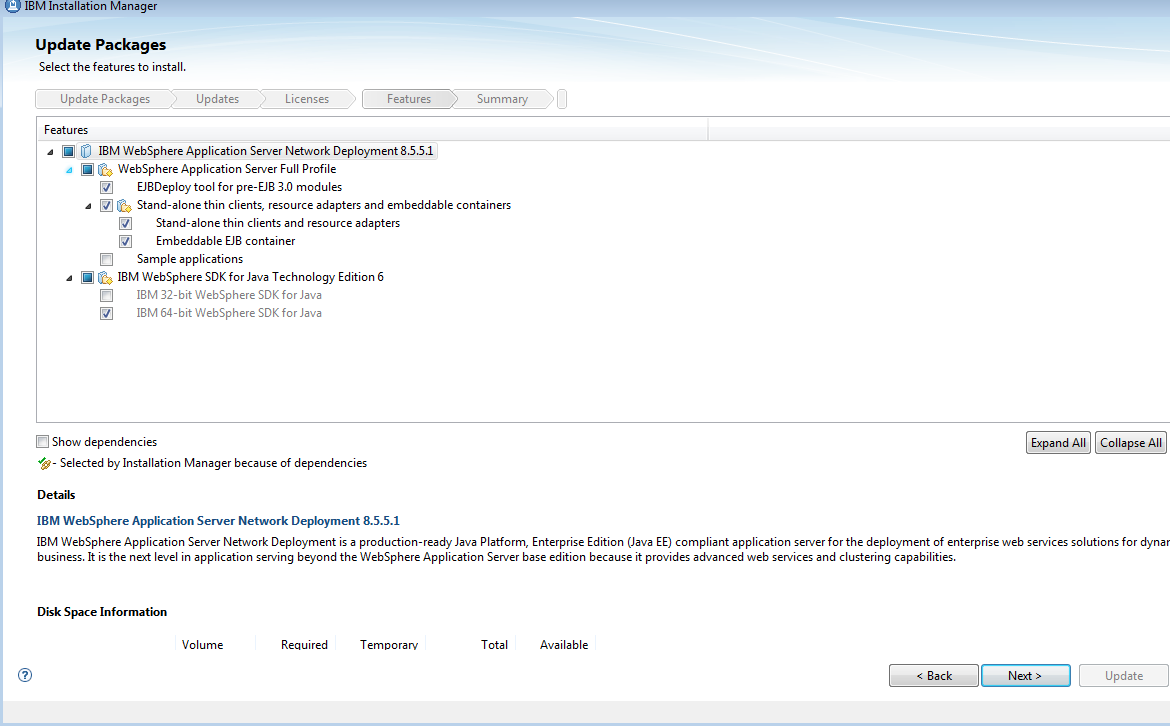
Task: Click the WebSphere Network Deployment package icon
Action: [x=86, y=151]
